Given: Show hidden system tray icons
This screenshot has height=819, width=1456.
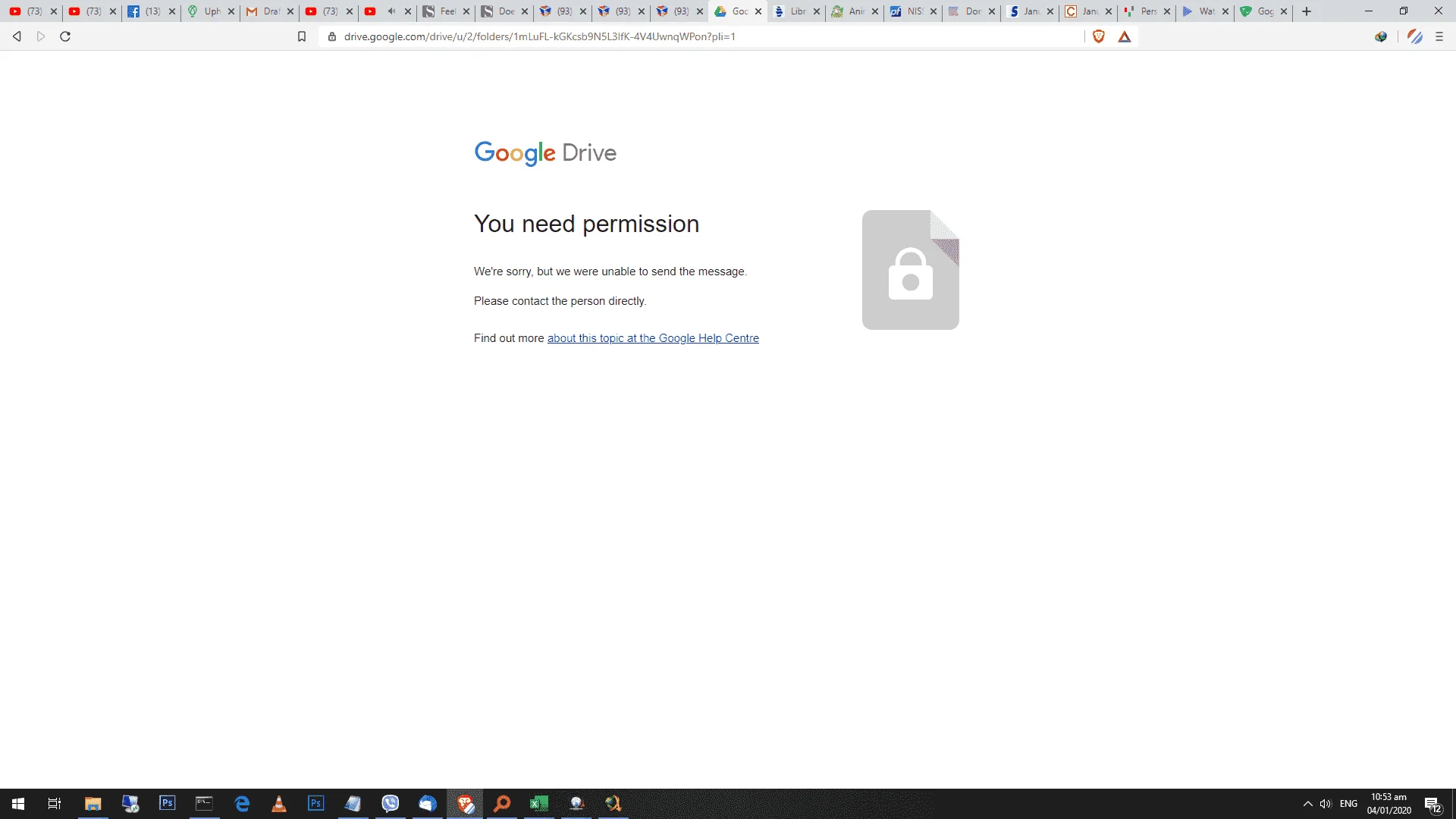Looking at the screenshot, I should (1307, 804).
